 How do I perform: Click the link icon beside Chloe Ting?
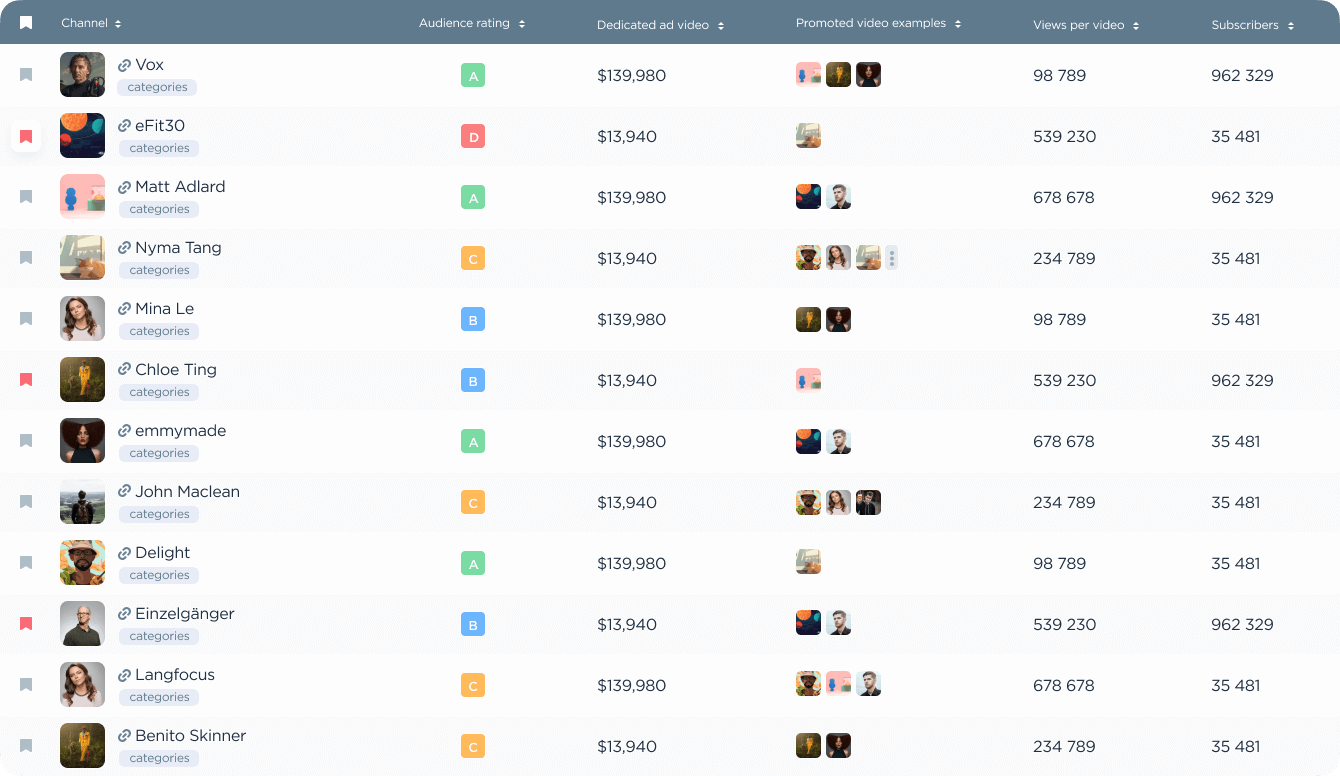pyautogui.click(x=124, y=369)
